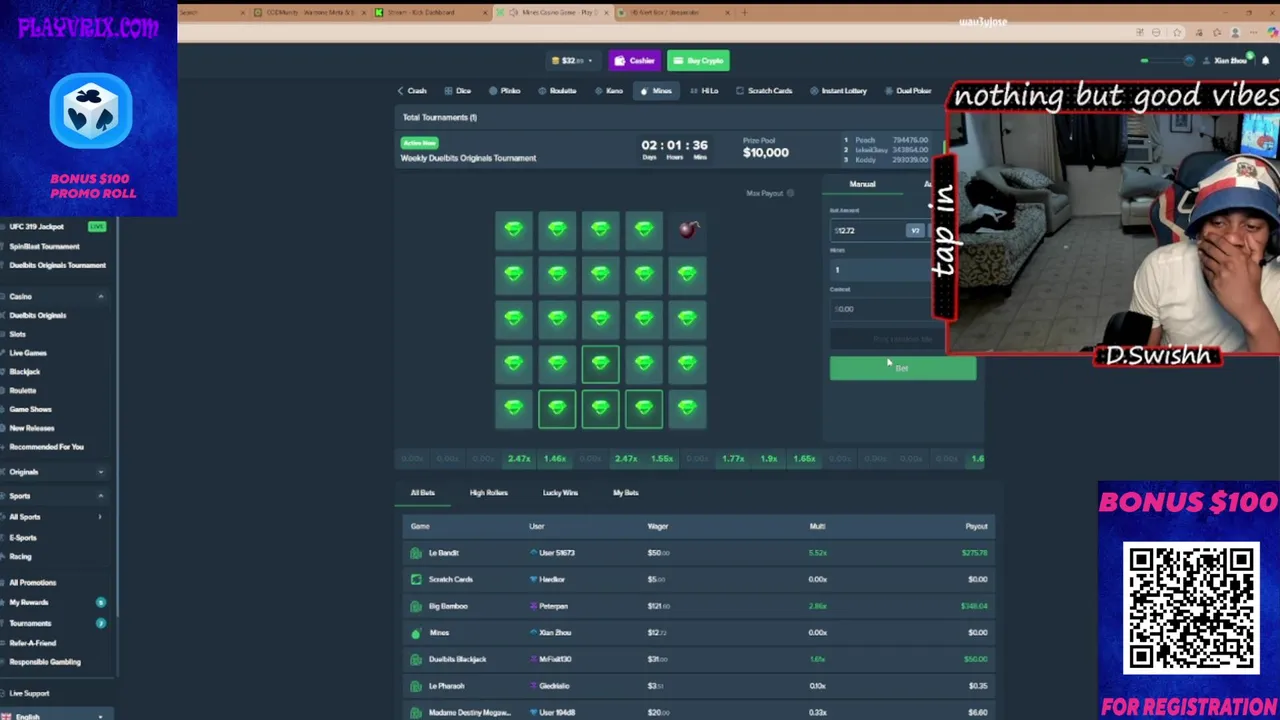
Task: Open the Plinko game tab
Action: point(505,91)
